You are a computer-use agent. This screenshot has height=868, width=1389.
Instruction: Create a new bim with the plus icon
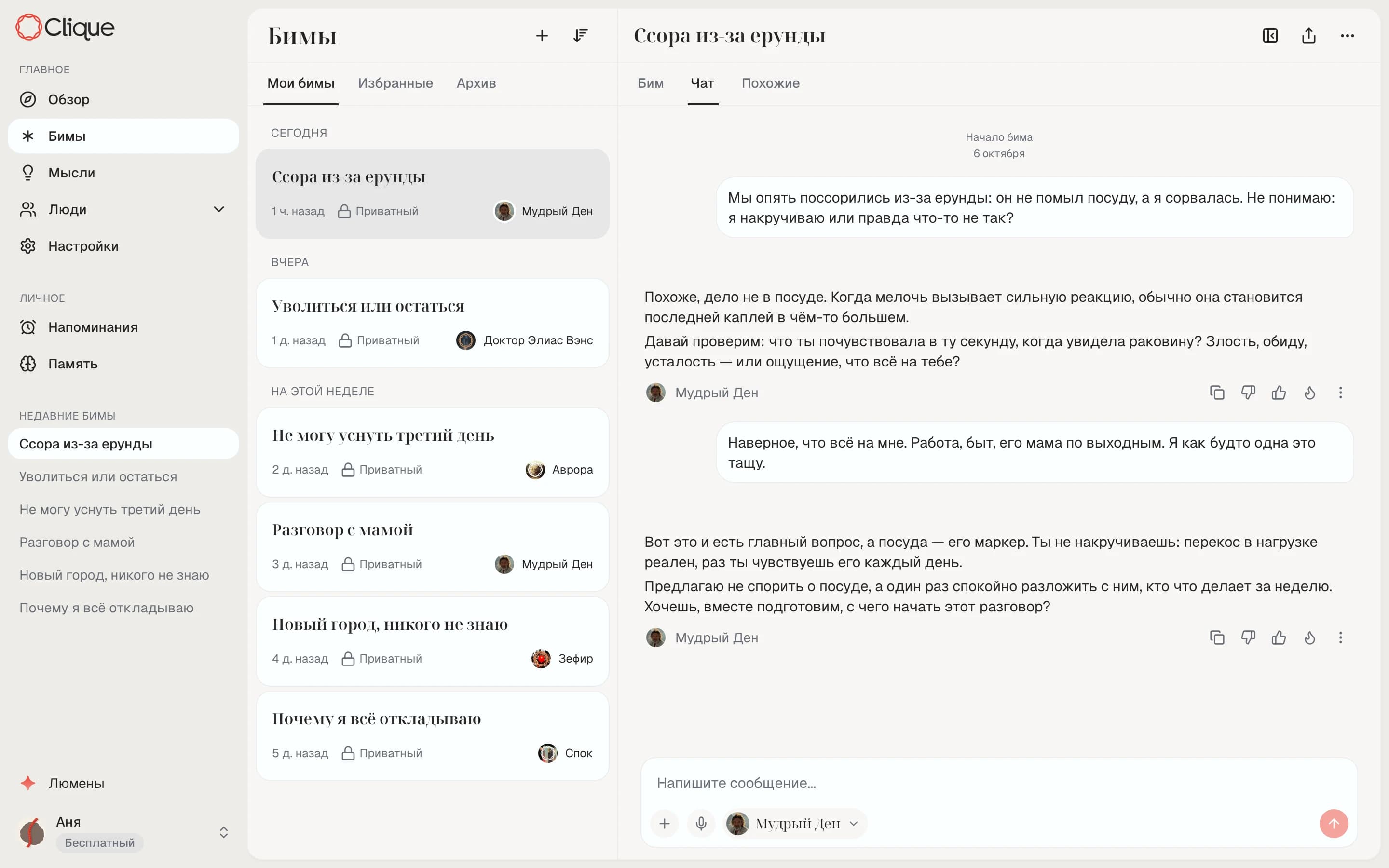542,36
